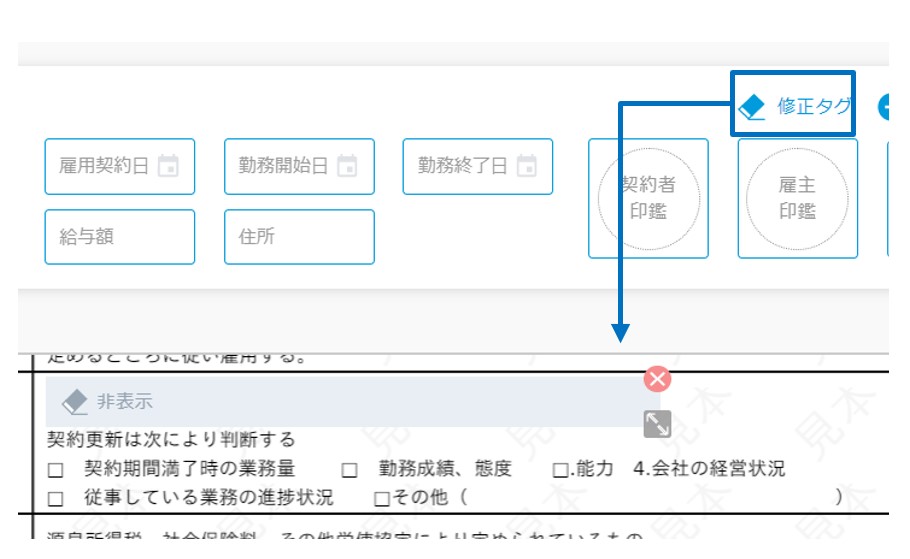910x559 pixels.
Task: Click the gray resize arrows handle icon
Action: pyautogui.click(x=657, y=424)
